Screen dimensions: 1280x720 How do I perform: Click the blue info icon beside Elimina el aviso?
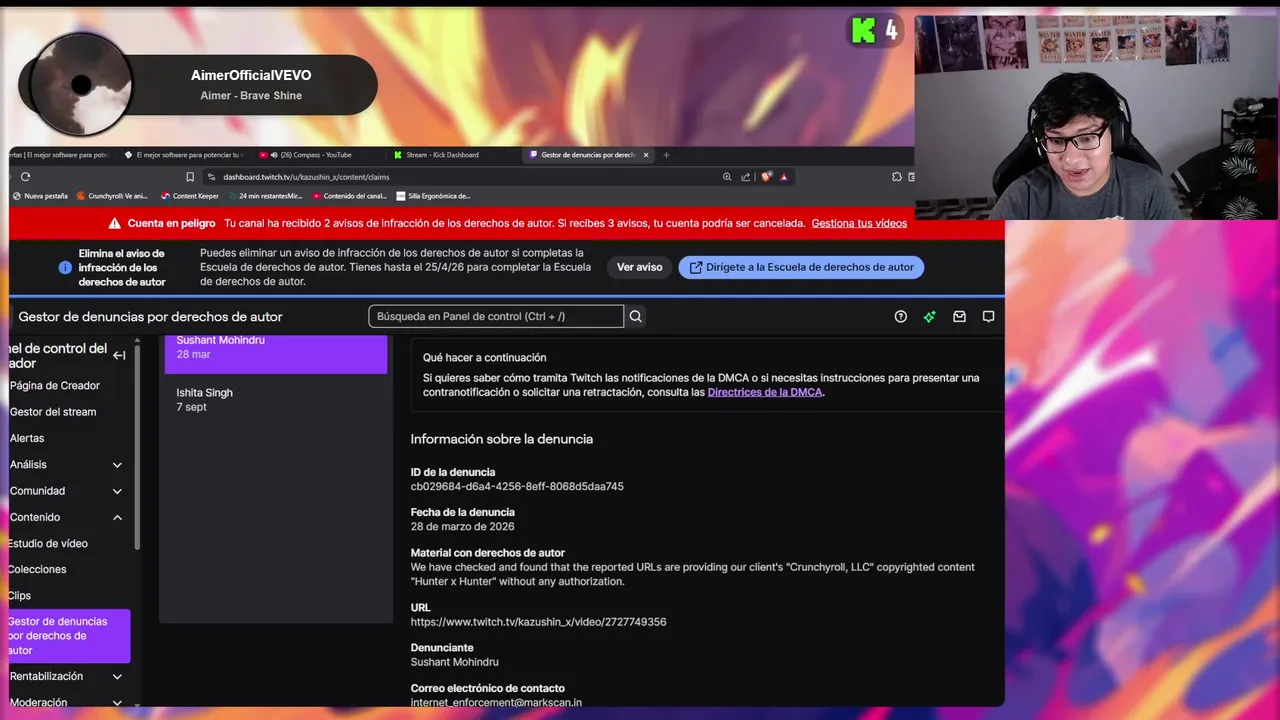pyautogui.click(x=65, y=268)
